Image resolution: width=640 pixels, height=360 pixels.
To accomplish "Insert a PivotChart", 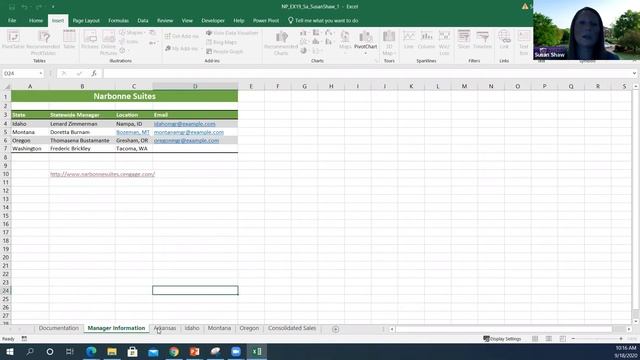I will [365, 41].
